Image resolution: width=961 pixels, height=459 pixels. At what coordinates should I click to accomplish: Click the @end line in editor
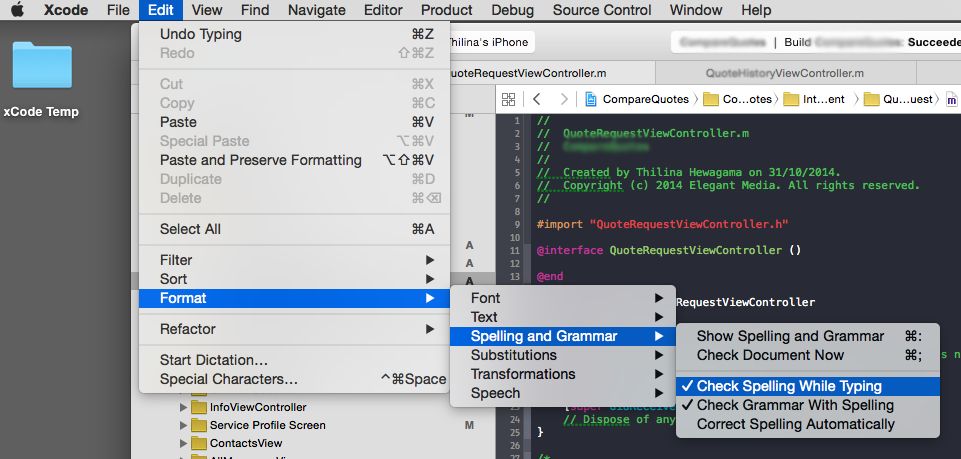point(550,276)
